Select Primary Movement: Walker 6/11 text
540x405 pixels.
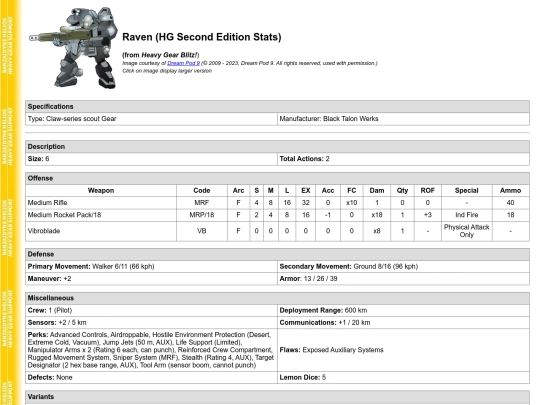click(91, 267)
